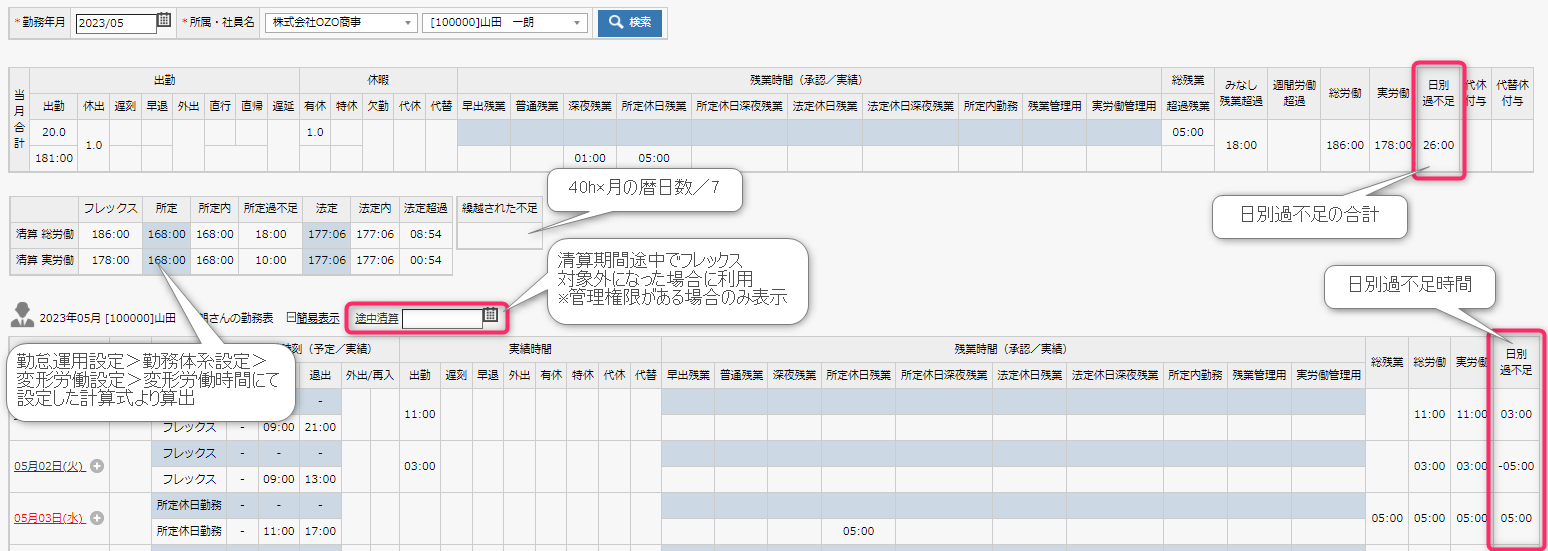Screen dimensions: 1548x551
Task: Click the 法定超過 08:54 value cell
Action: point(425,234)
